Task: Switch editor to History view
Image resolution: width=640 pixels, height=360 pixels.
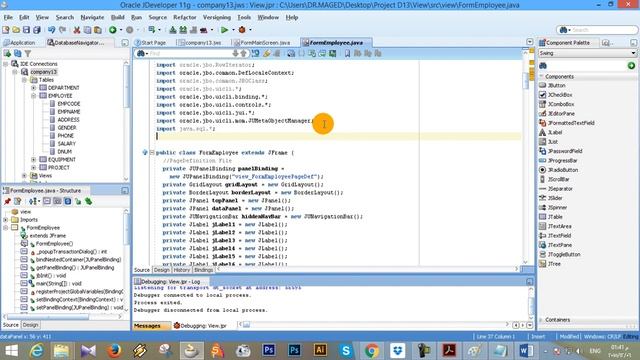Action: (x=182, y=270)
